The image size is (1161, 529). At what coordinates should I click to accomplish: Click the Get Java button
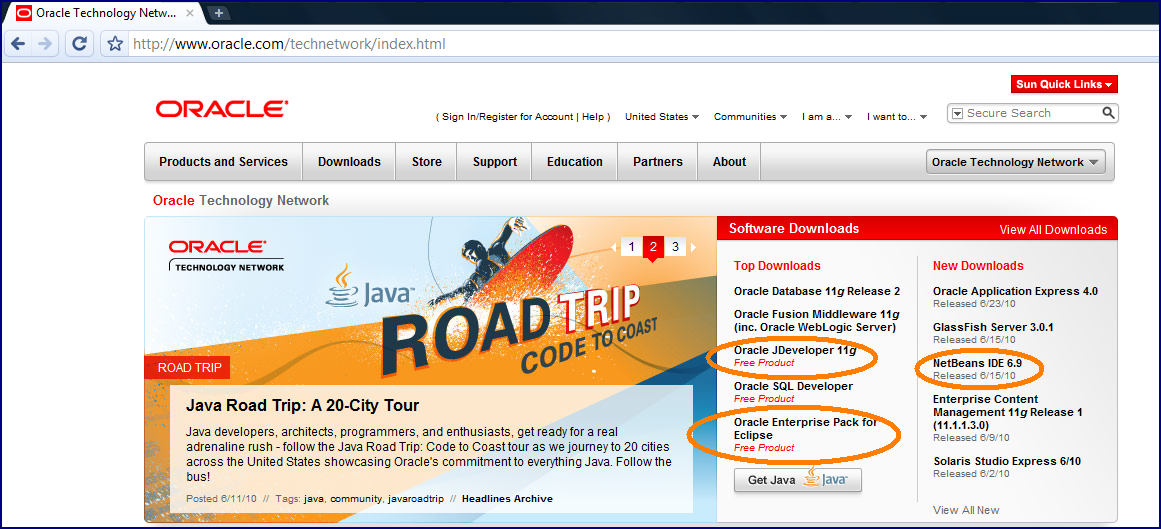tap(797, 479)
